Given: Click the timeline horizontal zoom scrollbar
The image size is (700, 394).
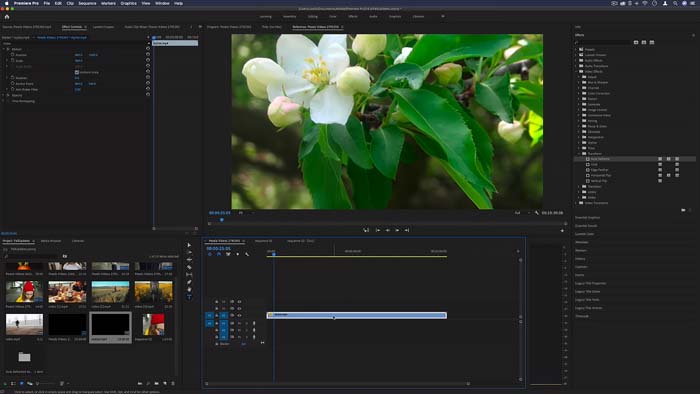Looking at the screenshot, I should [x=337, y=384].
